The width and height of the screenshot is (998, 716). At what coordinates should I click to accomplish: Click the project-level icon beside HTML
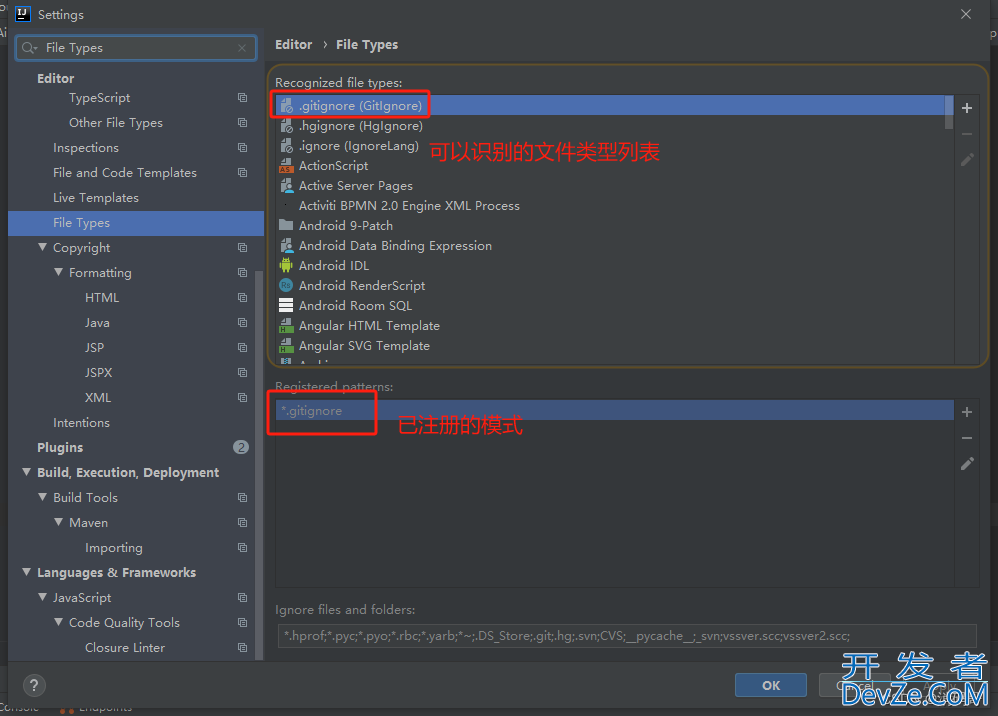point(242,297)
